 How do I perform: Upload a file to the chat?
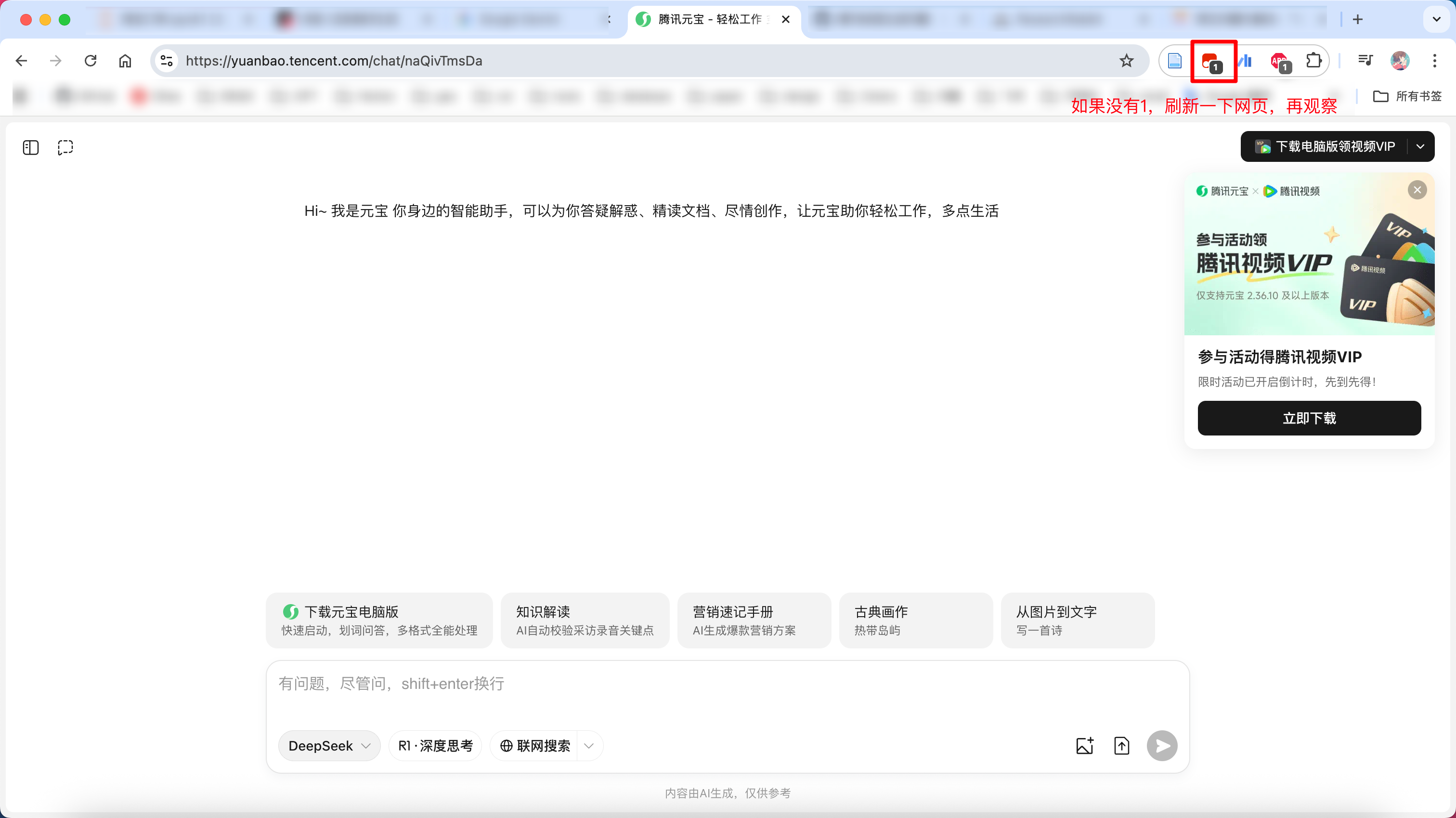pyautogui.click(x=1121, y=746)
